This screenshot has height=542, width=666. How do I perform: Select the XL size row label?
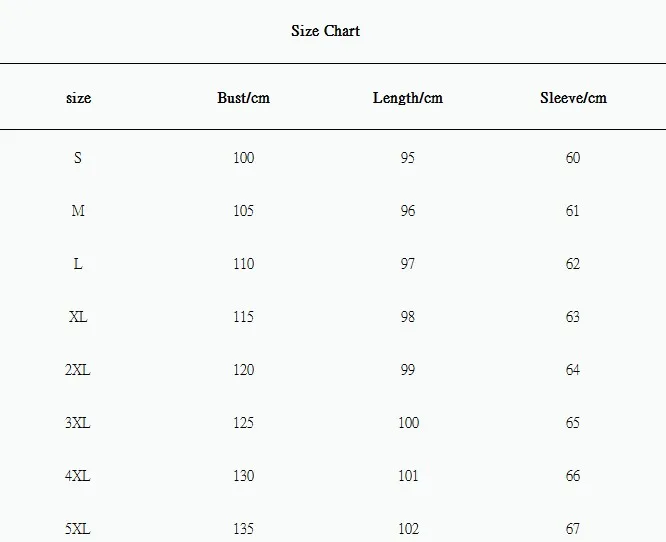pyautogui.click(x=78, y=317)
